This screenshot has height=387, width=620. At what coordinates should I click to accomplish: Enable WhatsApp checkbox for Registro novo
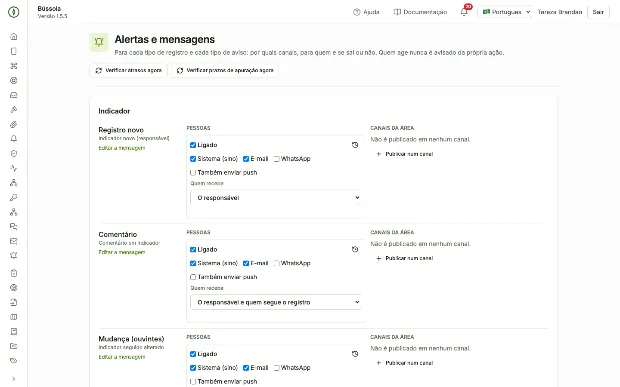point(277,159)
